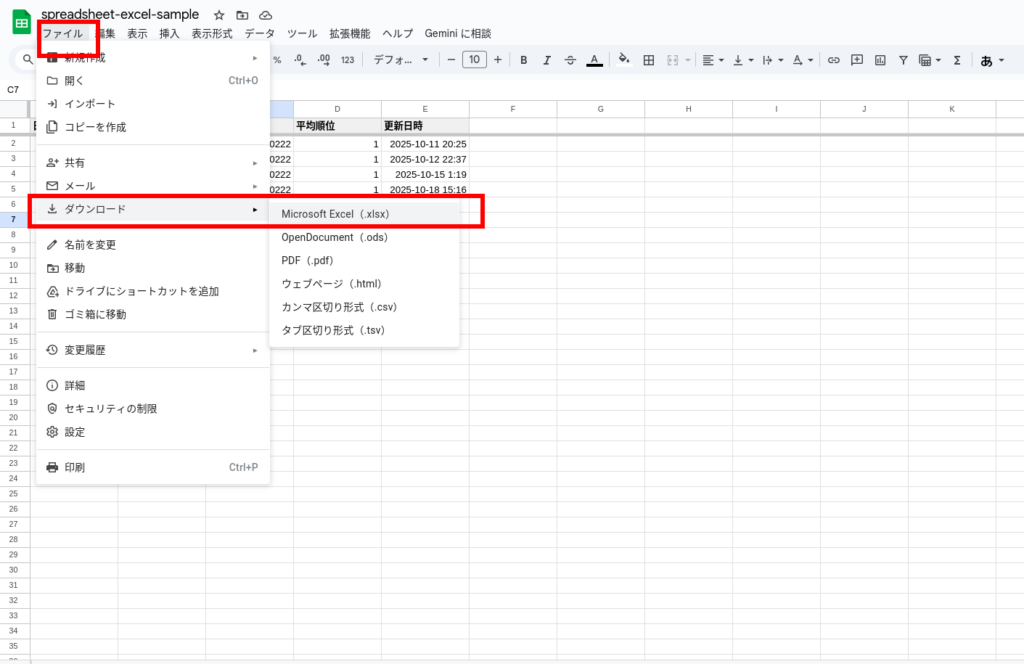This screenshot has width=1024, height=664.
Task: Open the functions menu with the Σ icon
Action: pos(956,60)
